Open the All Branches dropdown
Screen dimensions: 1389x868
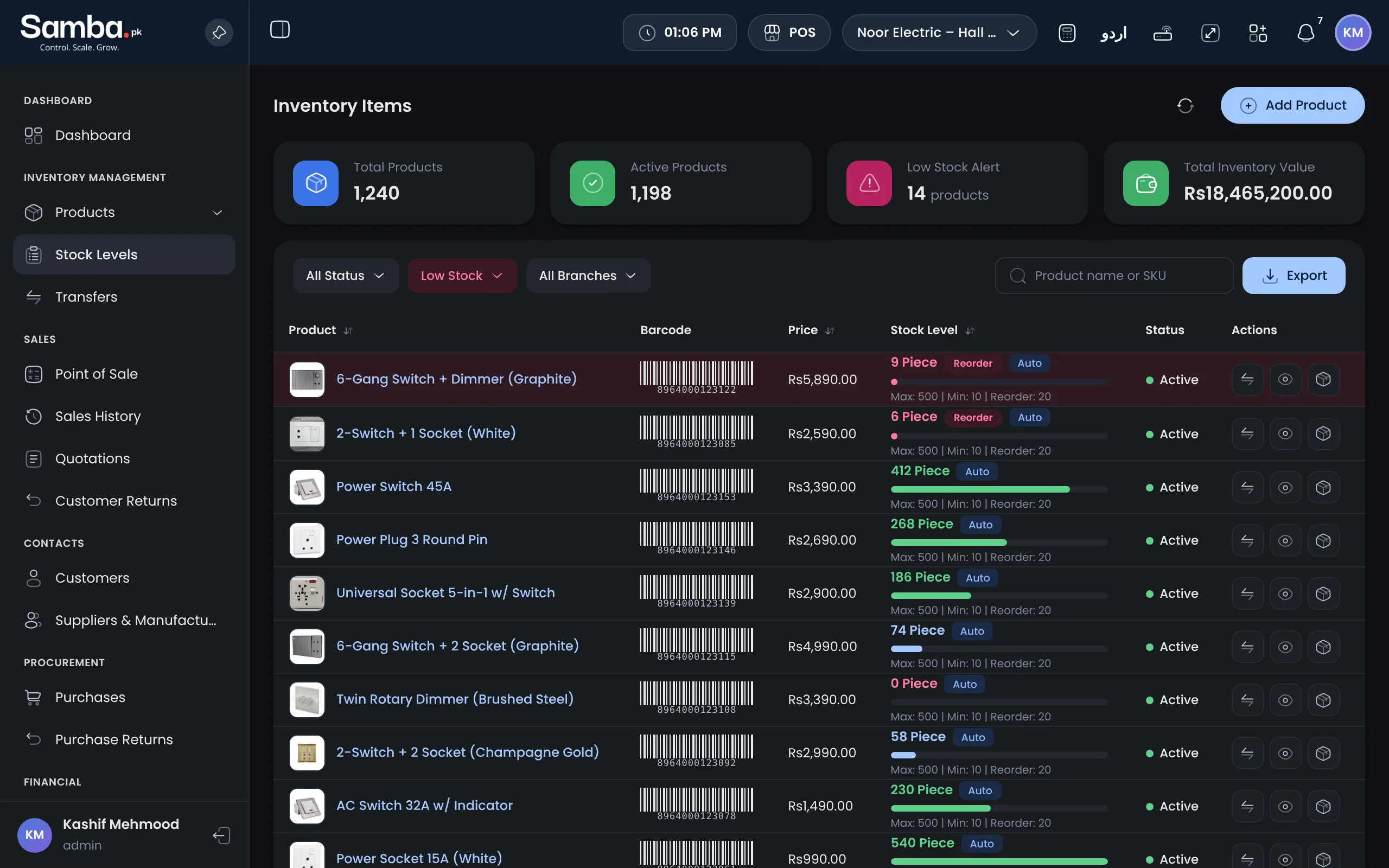(588, 276)
